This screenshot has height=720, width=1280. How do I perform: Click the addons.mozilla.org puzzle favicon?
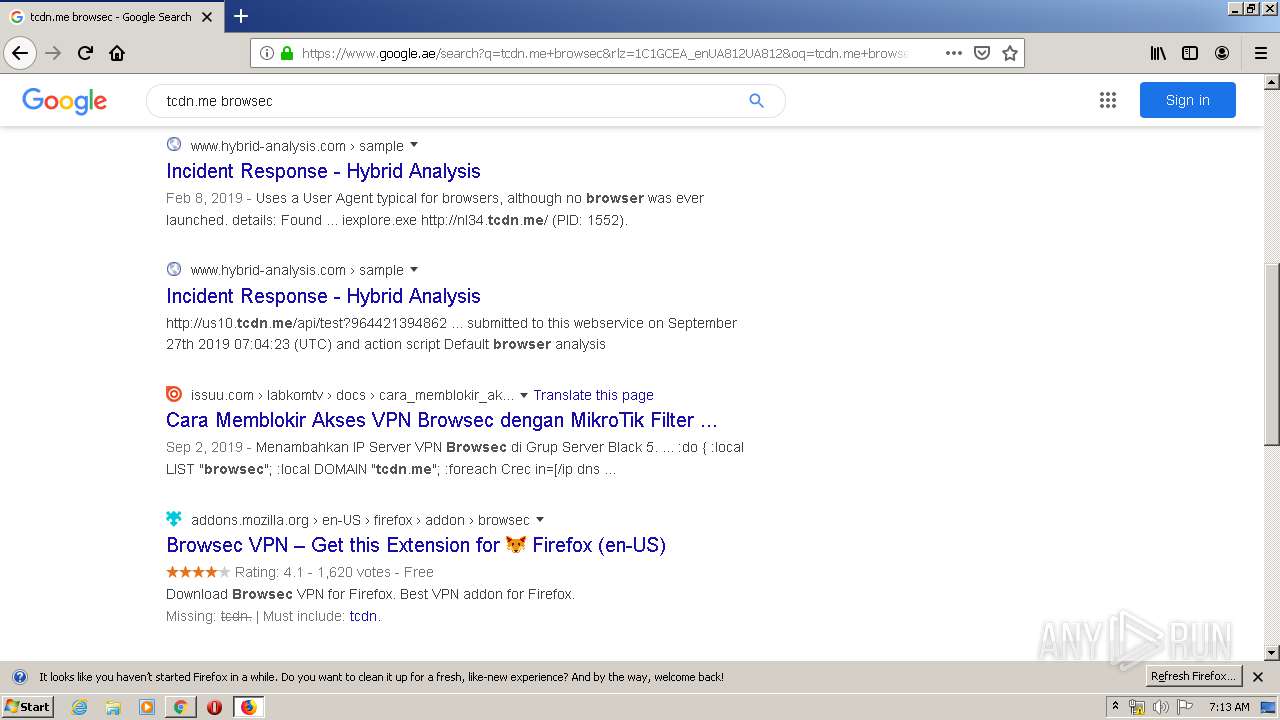pyautogui.click(x=174, y=519)
